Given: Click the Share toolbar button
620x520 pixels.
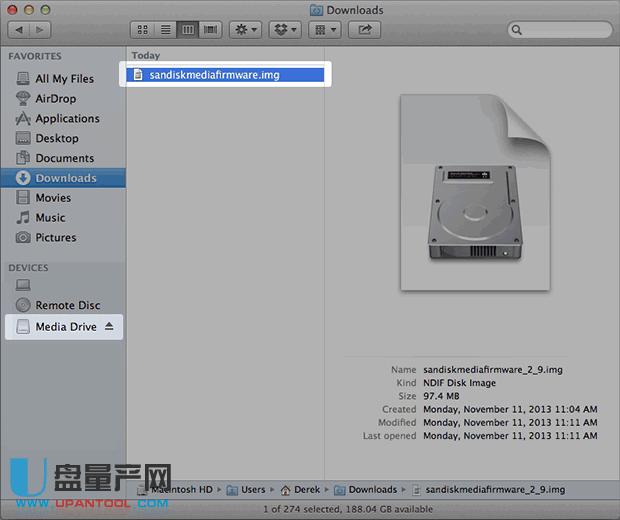Looking at the screenshot, I should click(x=364, y=30).
